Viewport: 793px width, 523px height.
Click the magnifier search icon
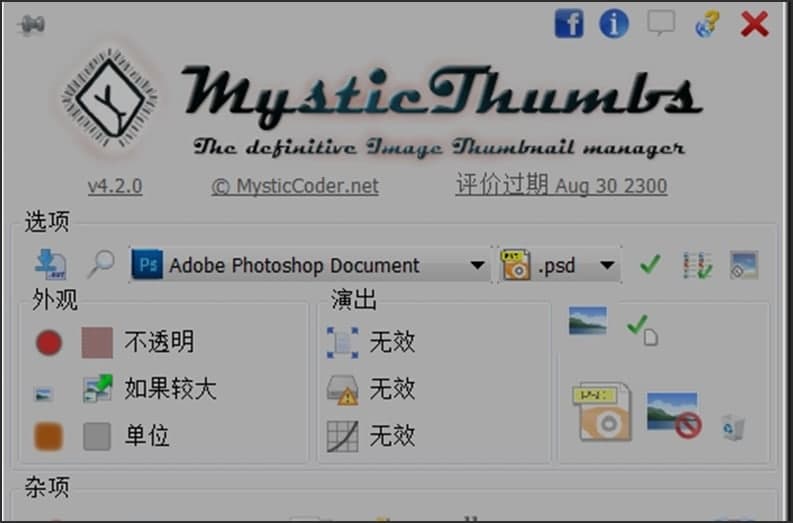tap(100, 265)
